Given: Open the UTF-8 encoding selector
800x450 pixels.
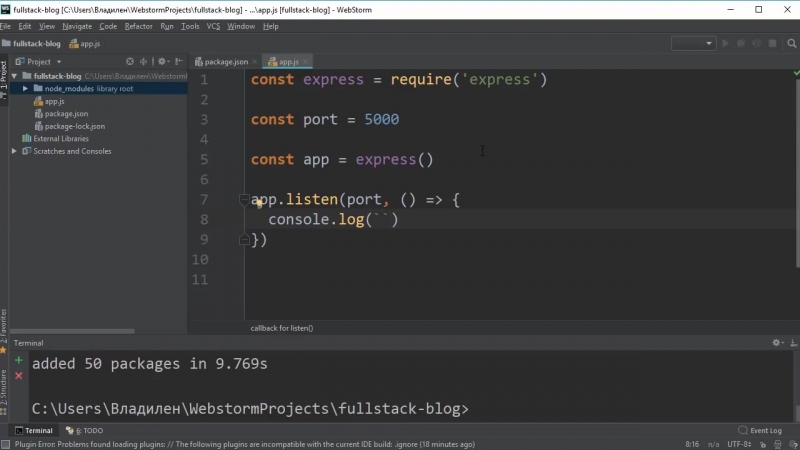Looking at the screenshot, I should 739,444.
